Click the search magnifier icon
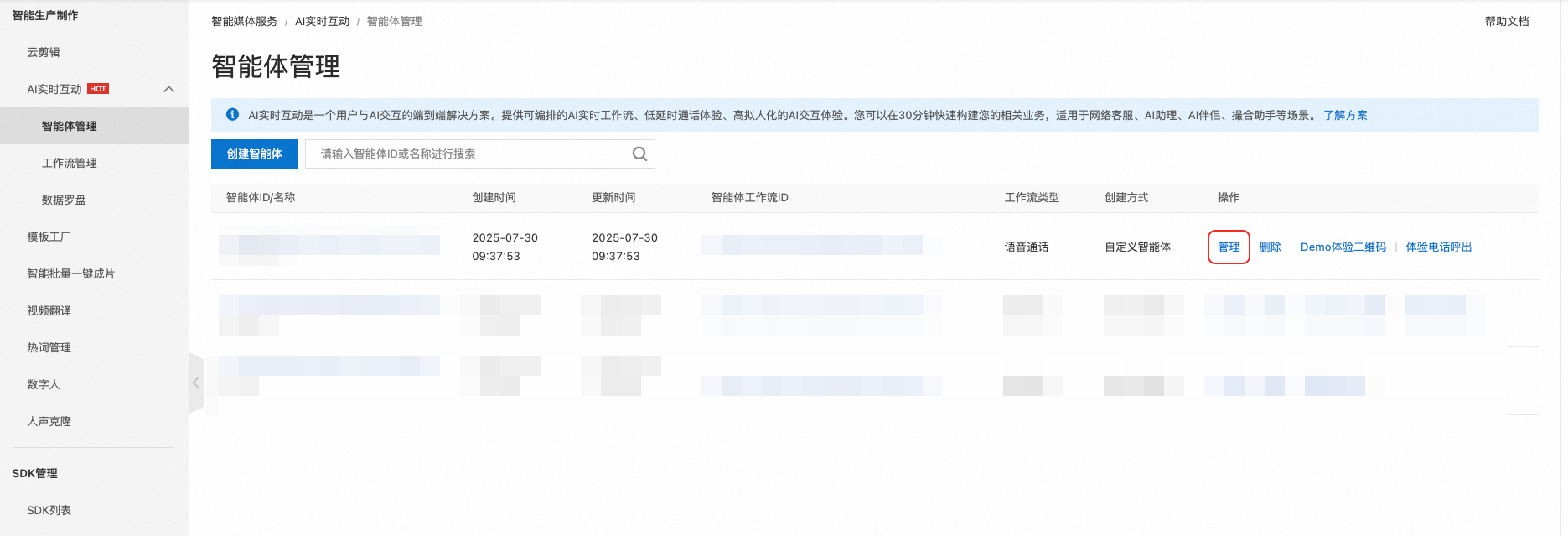Viewport: 1568px width, 536px height. (x=639, y=154)
